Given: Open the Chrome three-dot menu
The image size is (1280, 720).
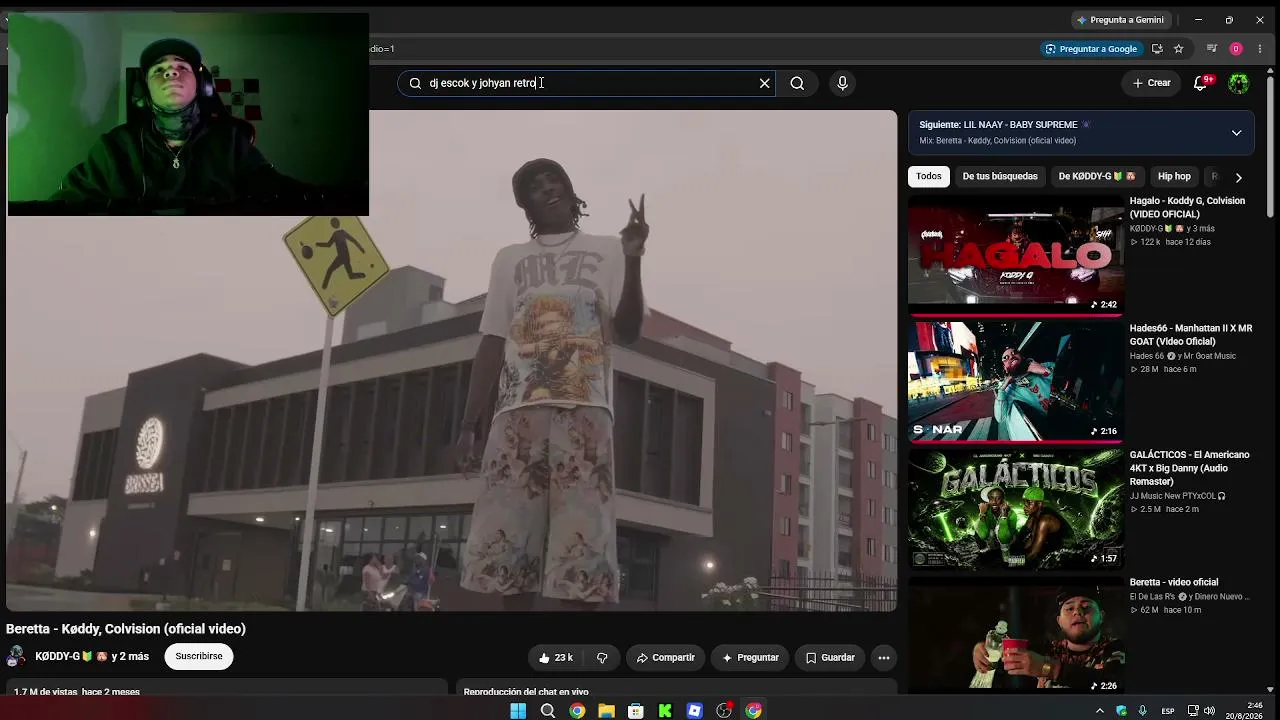Looking at the screenshot, I should pyautogui.click(x=1260, y=49).
